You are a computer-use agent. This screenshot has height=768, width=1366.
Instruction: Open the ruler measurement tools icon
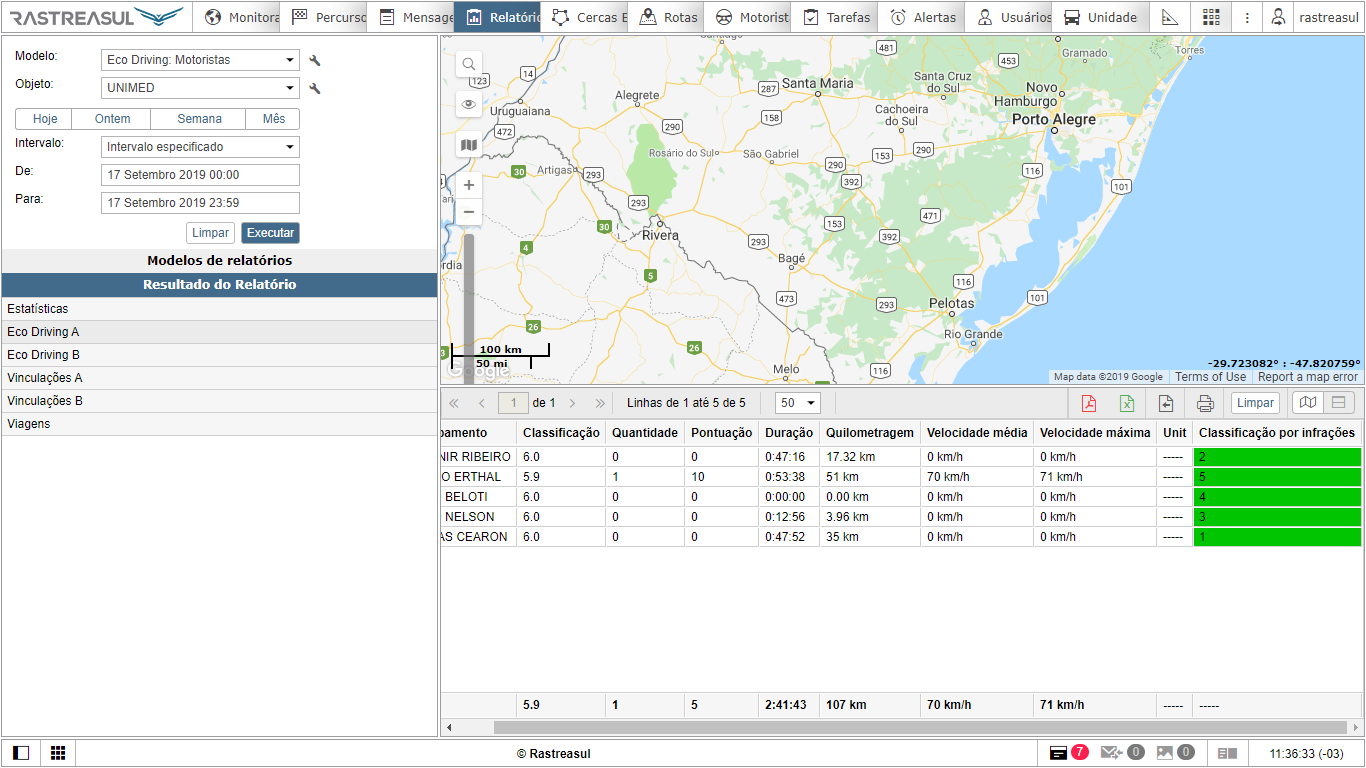1170,17
